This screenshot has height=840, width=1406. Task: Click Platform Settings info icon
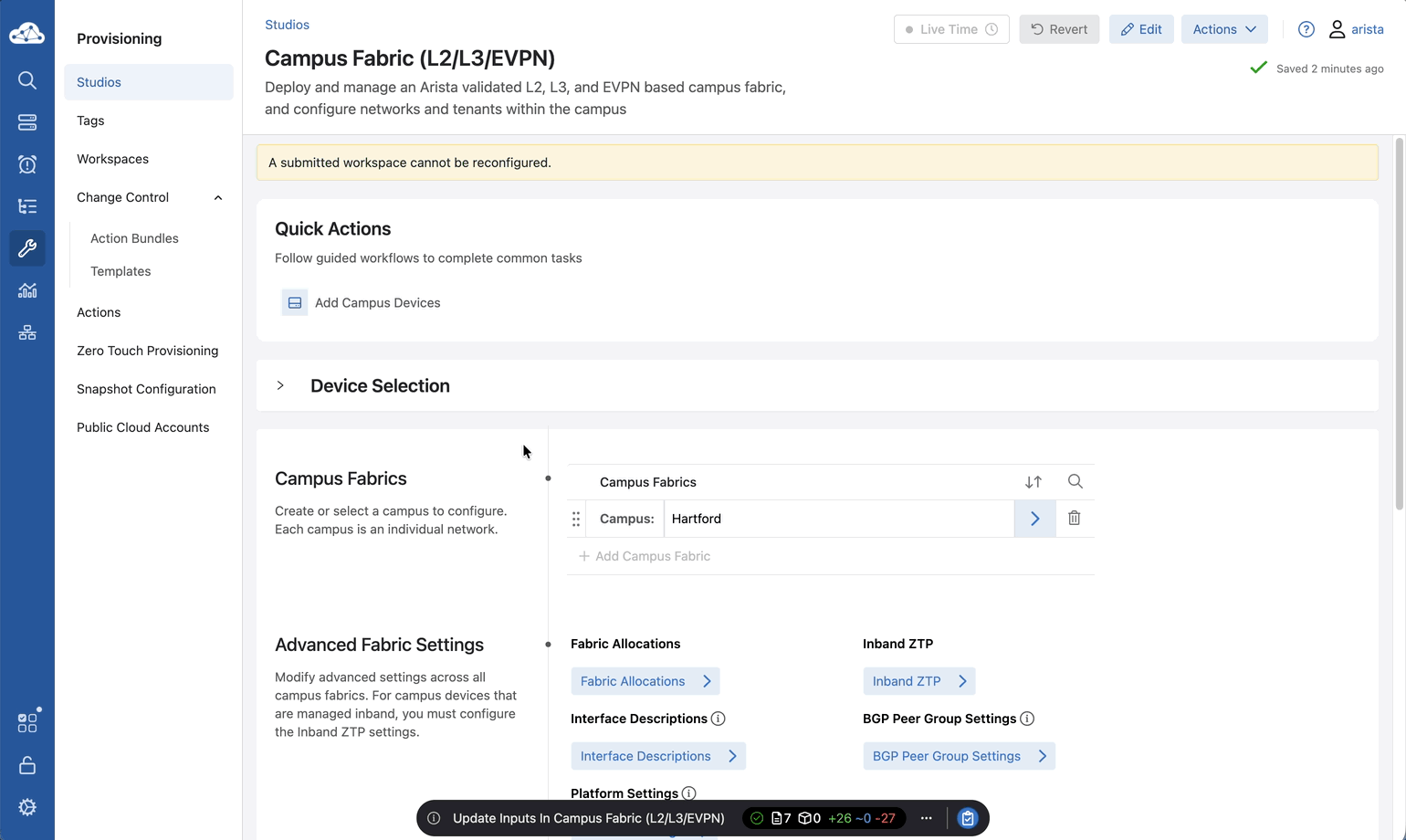(689, 793)
